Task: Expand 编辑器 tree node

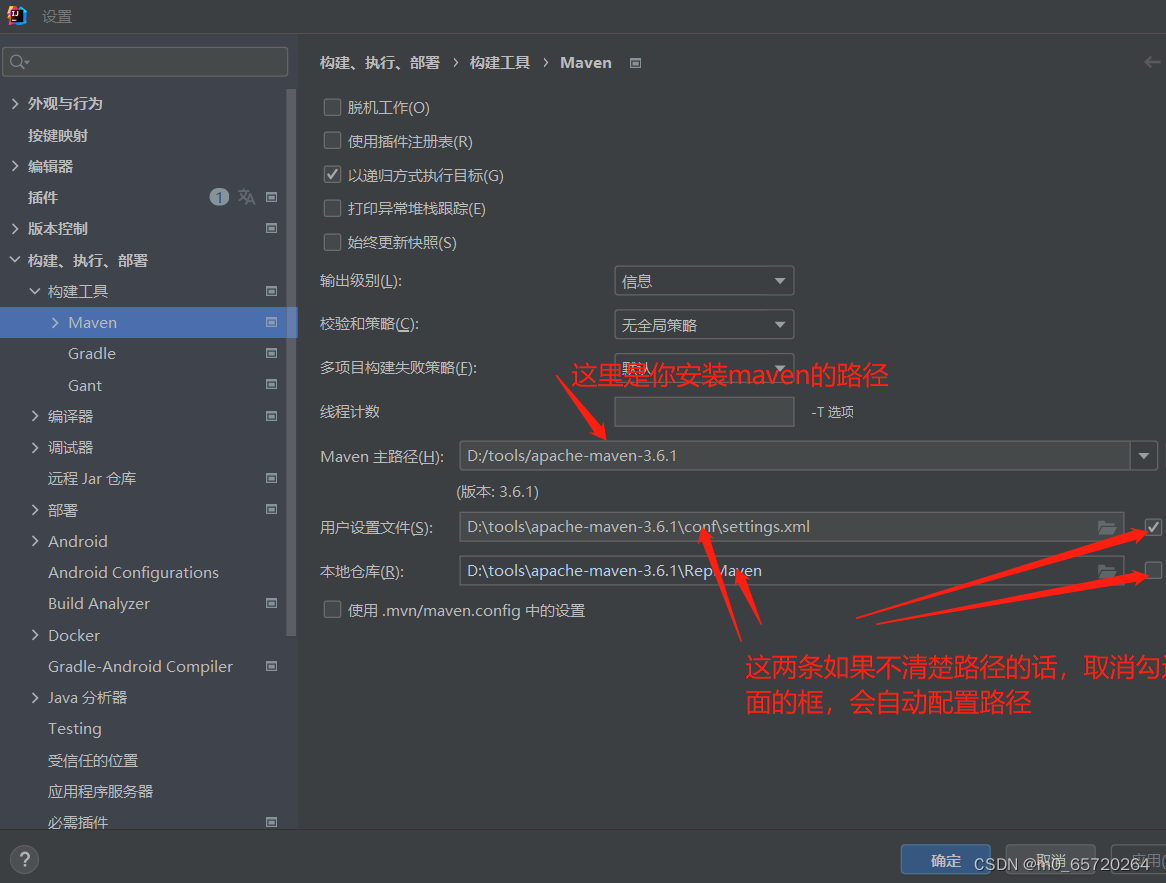Action: click(x=15, y=166)
